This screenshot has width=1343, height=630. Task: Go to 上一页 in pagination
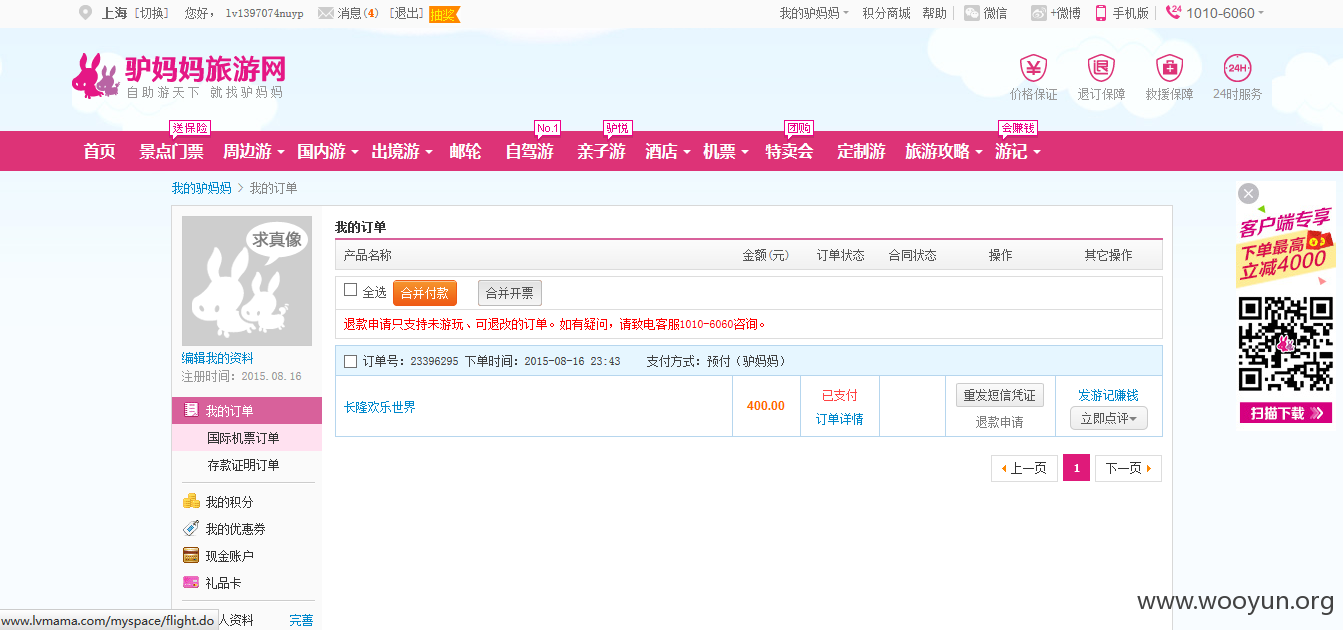tap(1024, 468)
